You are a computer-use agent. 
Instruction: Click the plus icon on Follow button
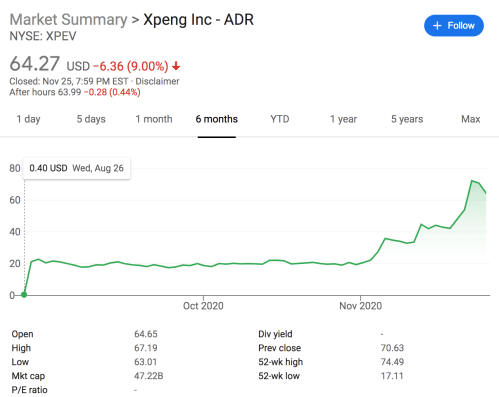click(437, 26)
